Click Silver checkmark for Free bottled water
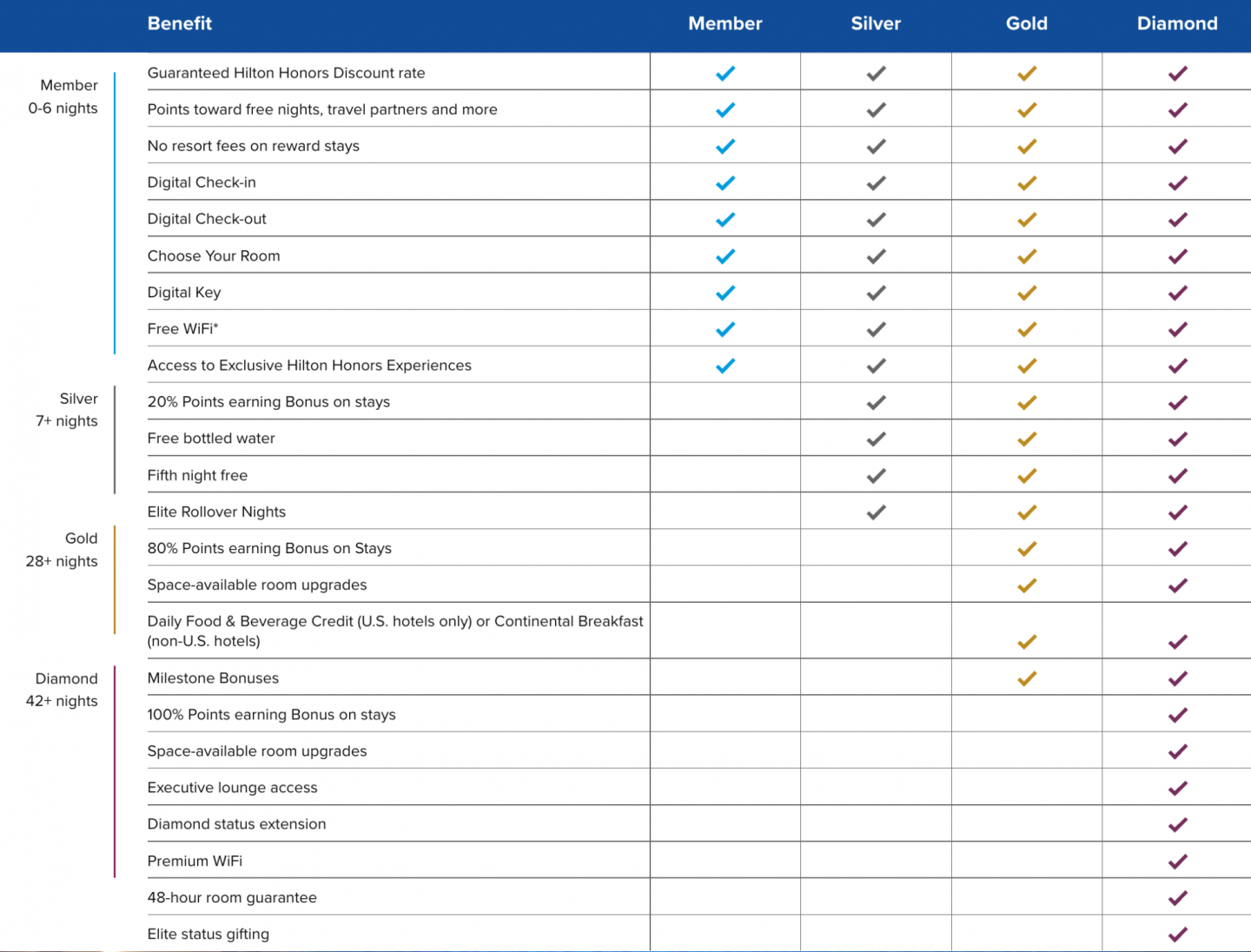 (x=876, y=439)
